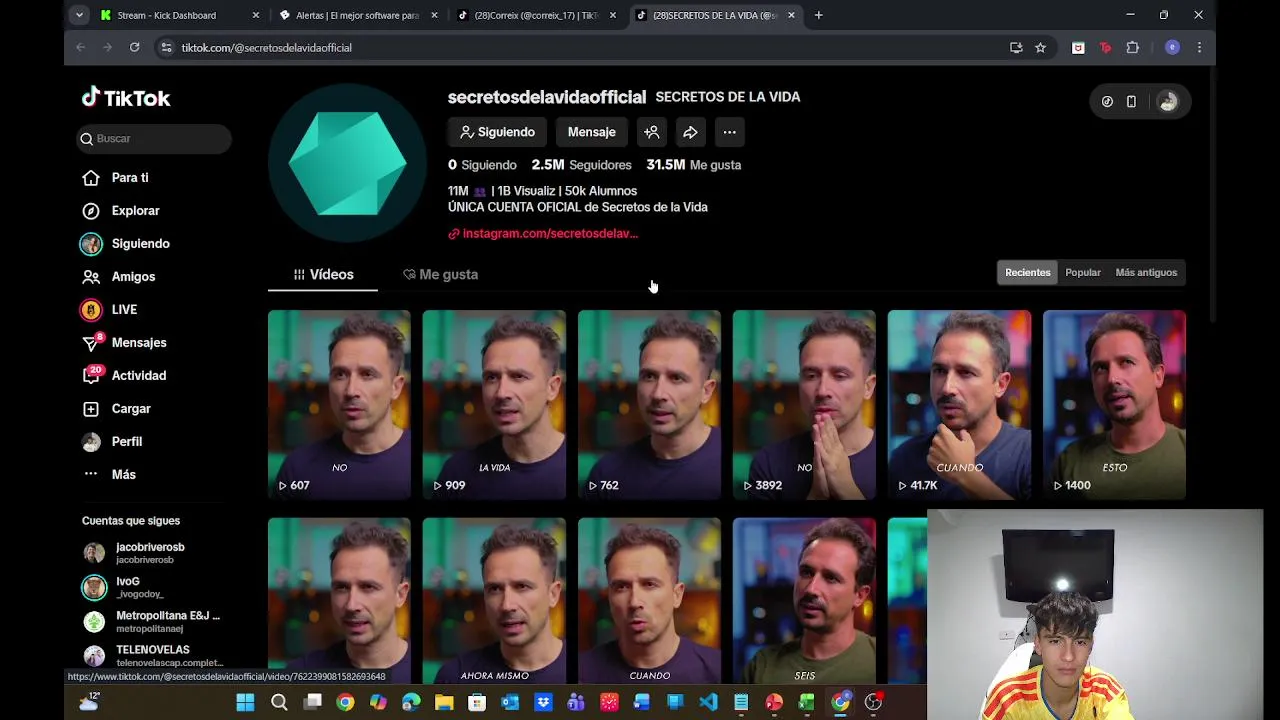Switch to the Alertas browser tab
Screen dimensions: 1280x720
[357, 15]
